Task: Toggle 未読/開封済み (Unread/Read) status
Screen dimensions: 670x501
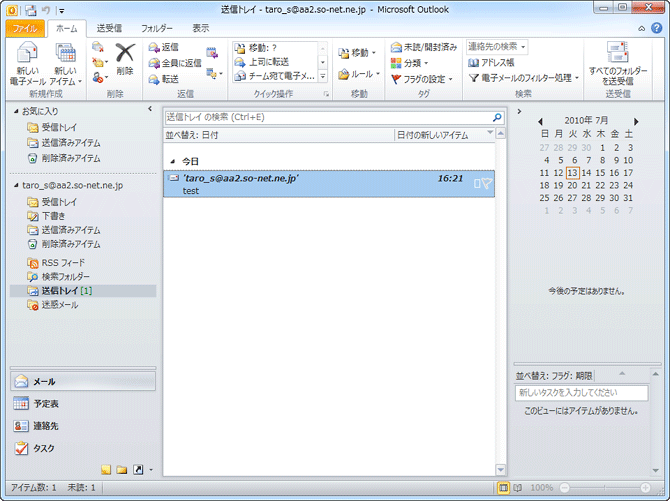Action: [x=424, y=47]
